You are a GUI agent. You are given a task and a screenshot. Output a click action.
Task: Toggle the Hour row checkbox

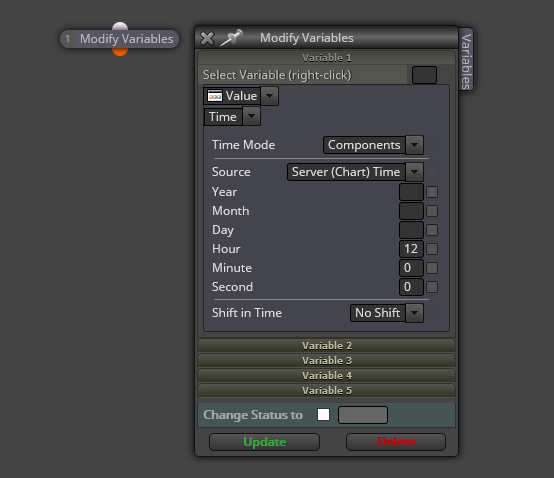(432, 249)
